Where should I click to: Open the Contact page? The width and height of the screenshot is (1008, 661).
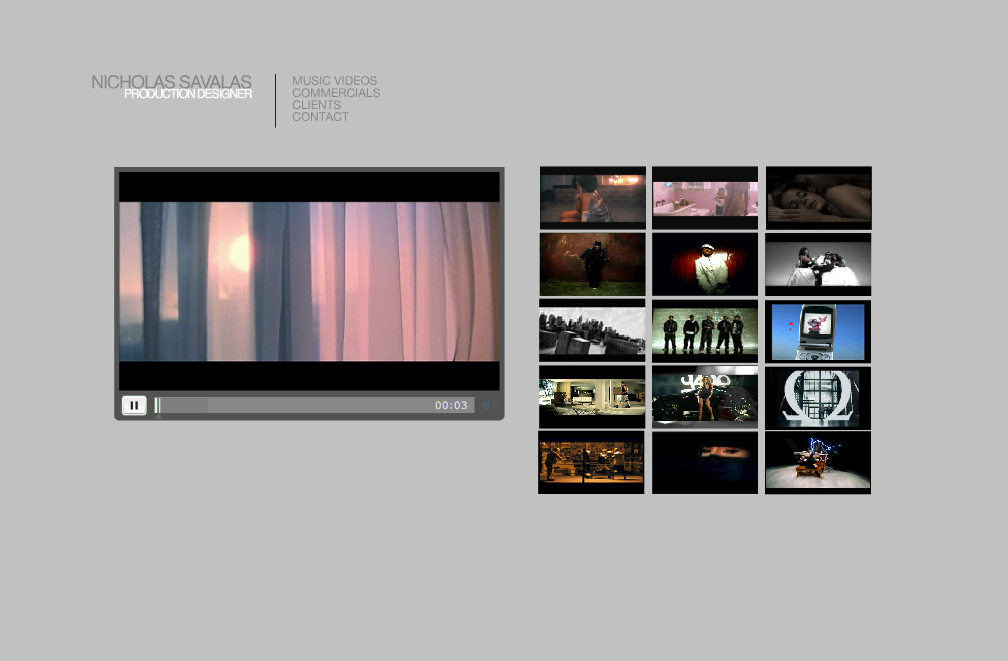pyautogui.click(x=320, y=117)
